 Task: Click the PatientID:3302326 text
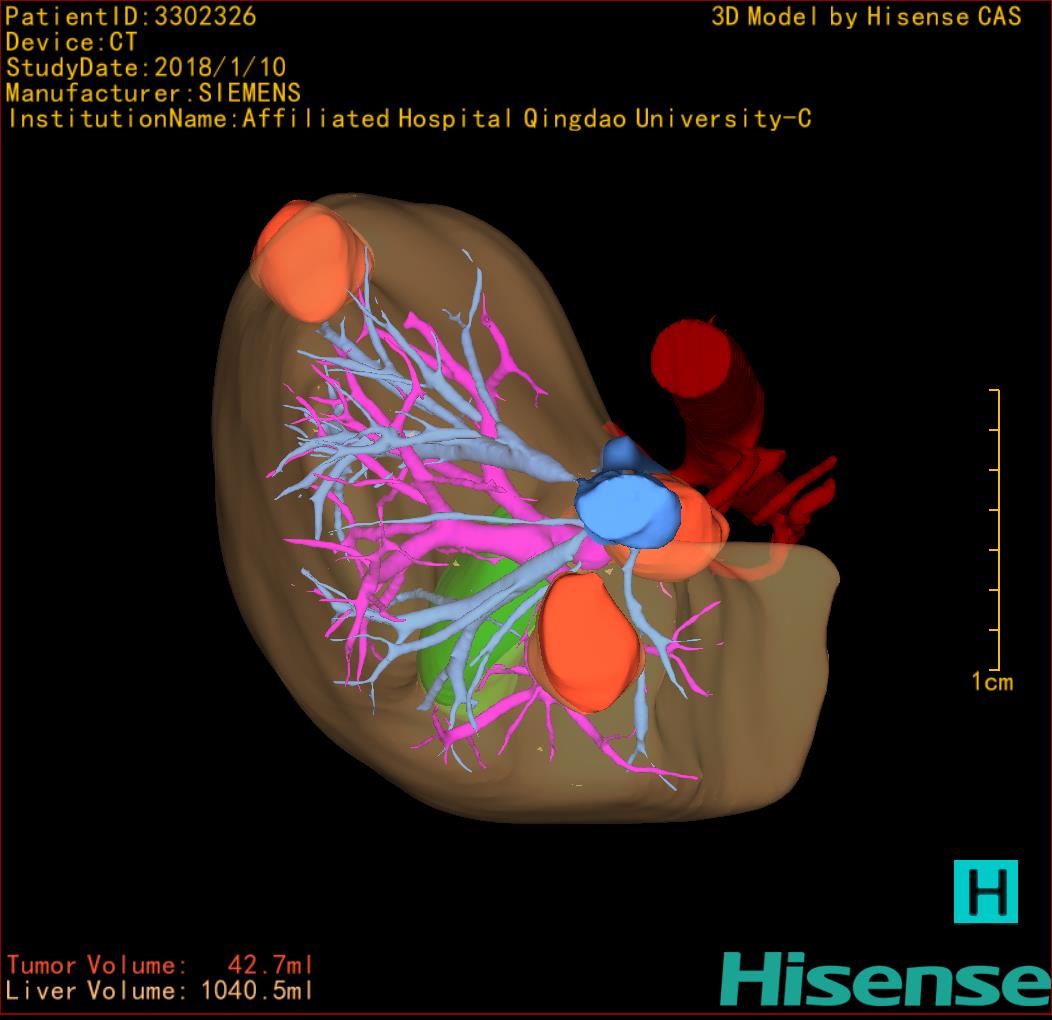131,16
